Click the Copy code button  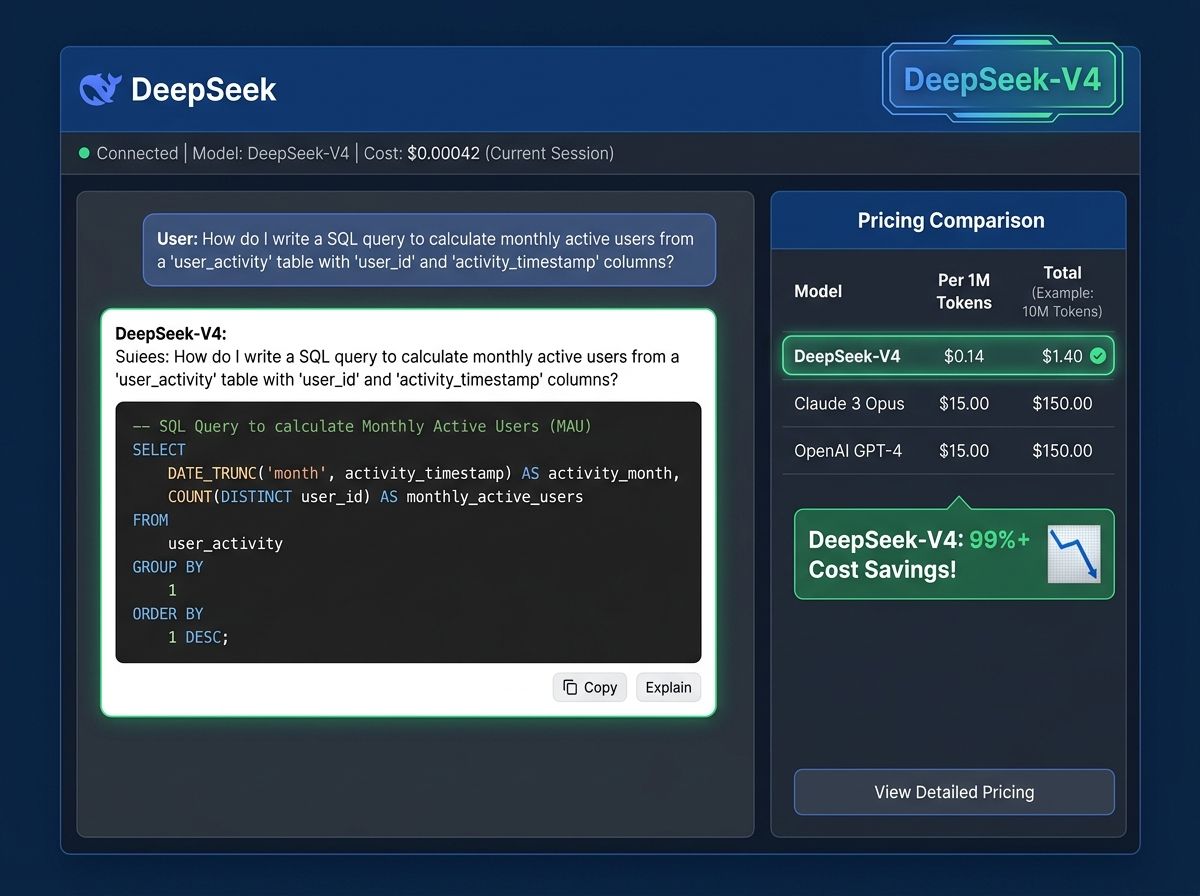point(590,687)
